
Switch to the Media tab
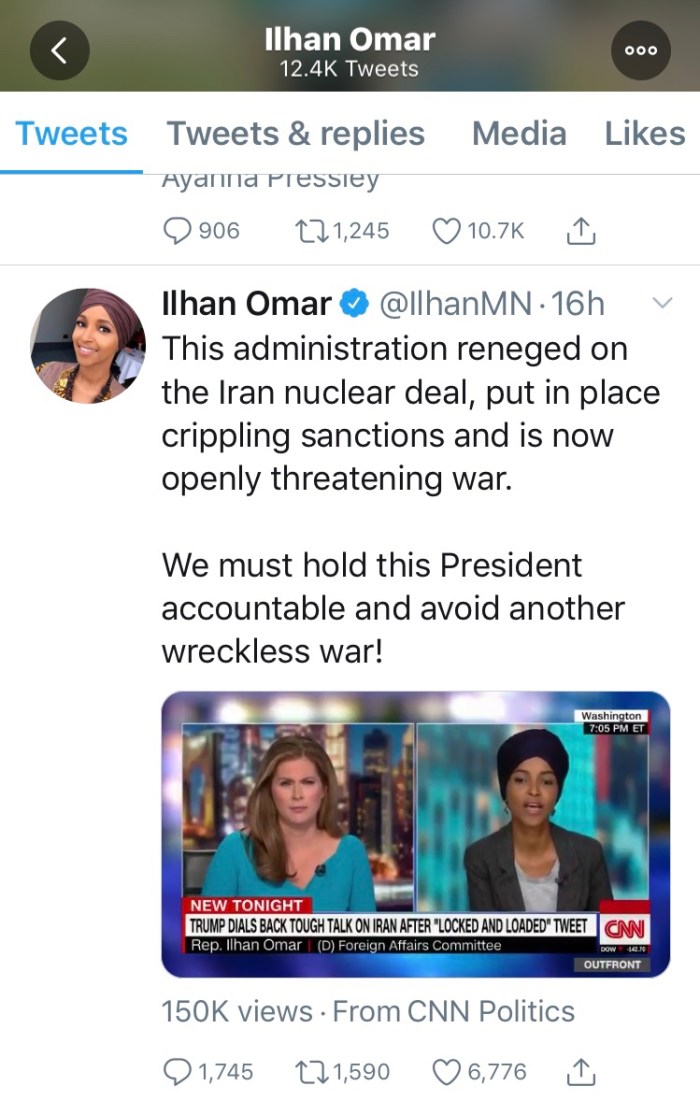point(518,133)
